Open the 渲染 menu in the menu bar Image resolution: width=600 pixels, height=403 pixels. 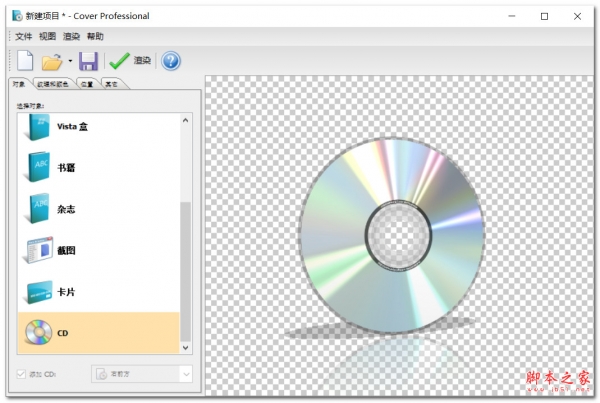(x=71, y=36)
